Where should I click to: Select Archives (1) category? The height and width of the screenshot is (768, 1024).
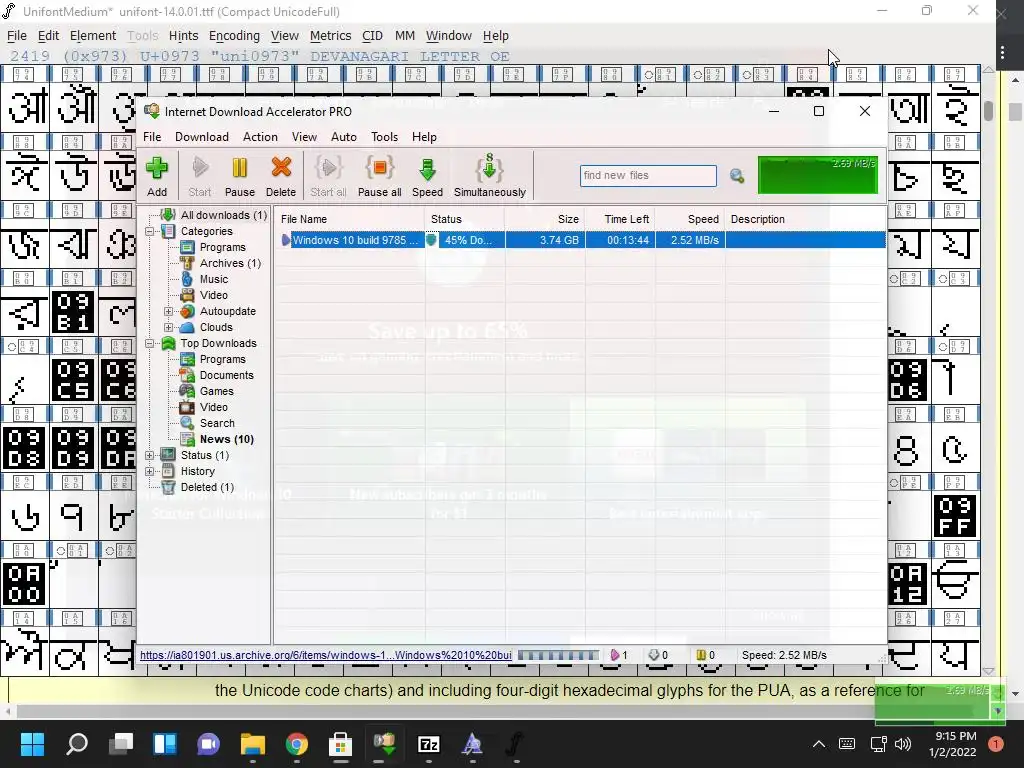coord(230,263)
